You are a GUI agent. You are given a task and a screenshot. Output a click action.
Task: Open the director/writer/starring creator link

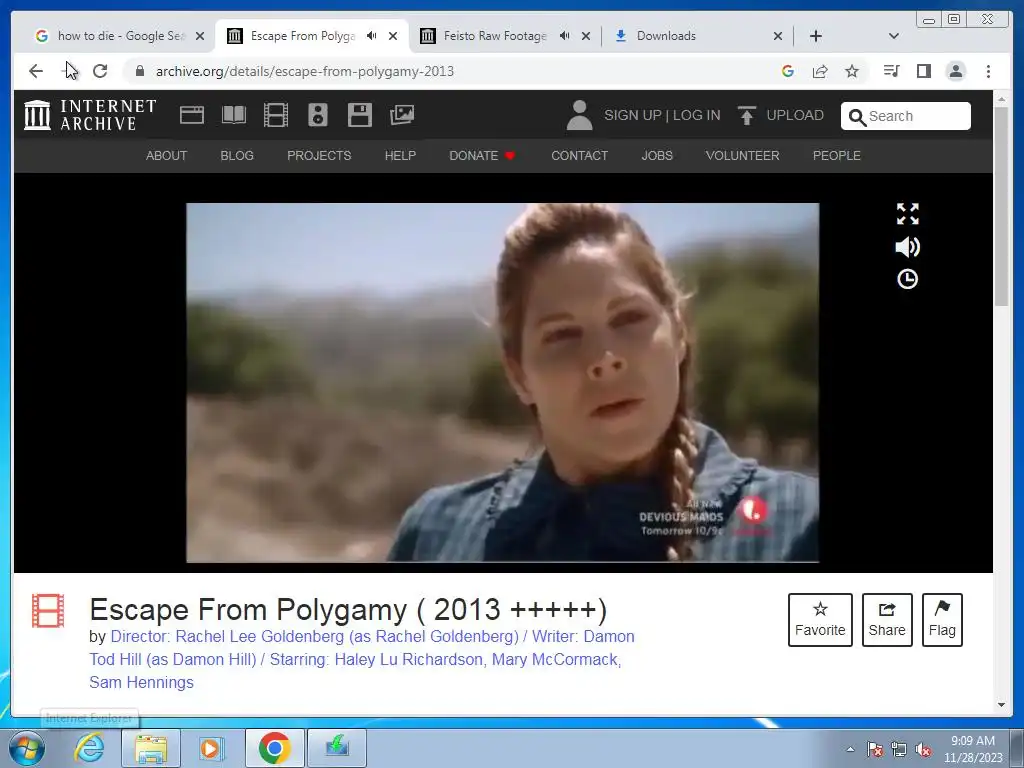[x=362, y=659]
